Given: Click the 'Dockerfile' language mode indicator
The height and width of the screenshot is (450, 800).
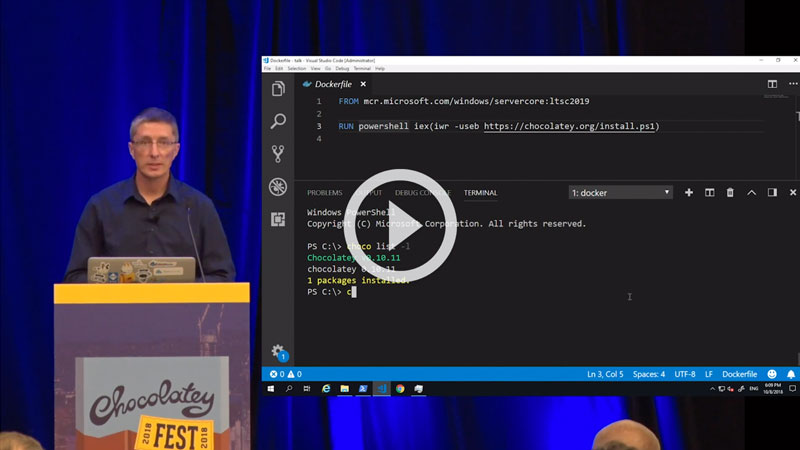Looking at the screenshot, I should coord(739,374).
